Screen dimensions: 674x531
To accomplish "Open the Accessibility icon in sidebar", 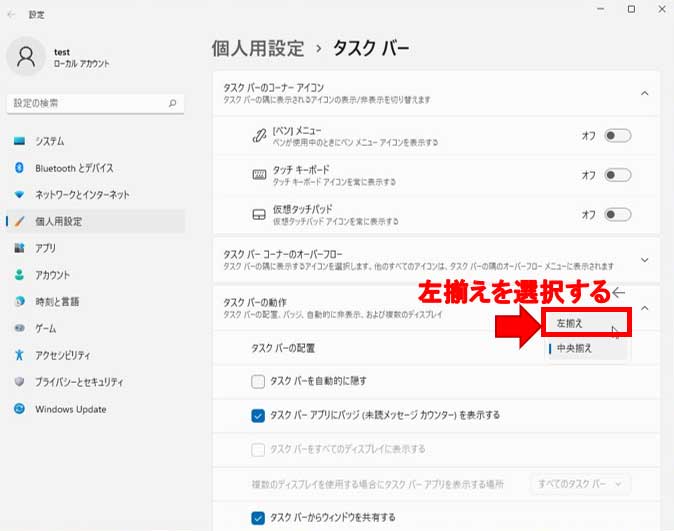I will tap(19, 355).
